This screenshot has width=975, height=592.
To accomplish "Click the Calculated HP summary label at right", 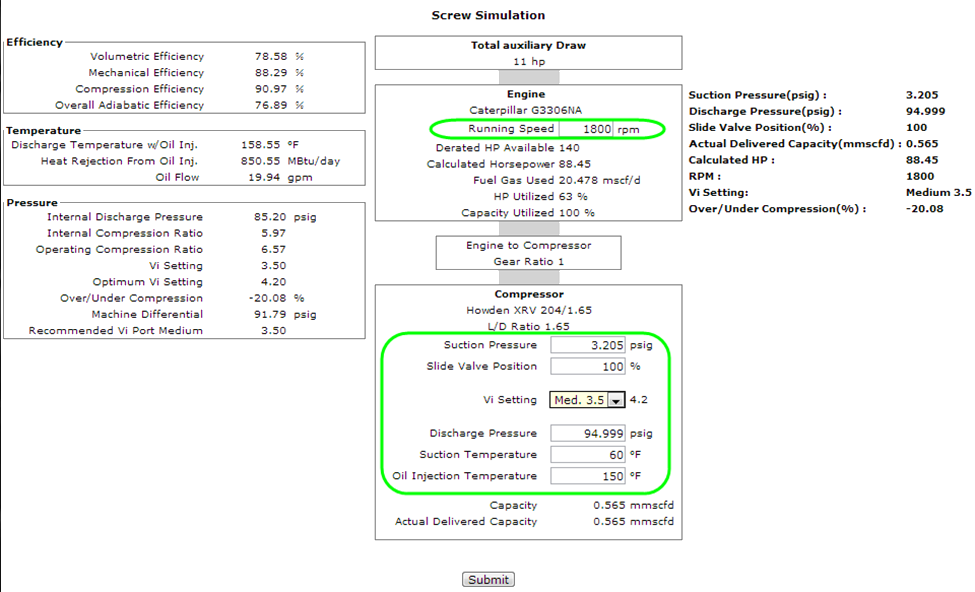I will coord(733,159).
